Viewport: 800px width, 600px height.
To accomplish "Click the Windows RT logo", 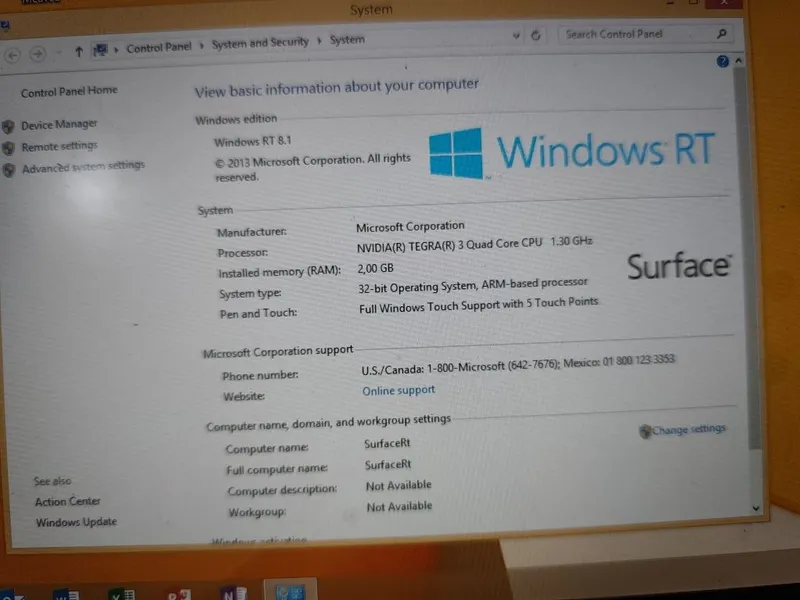I will [x=572, y=153].
